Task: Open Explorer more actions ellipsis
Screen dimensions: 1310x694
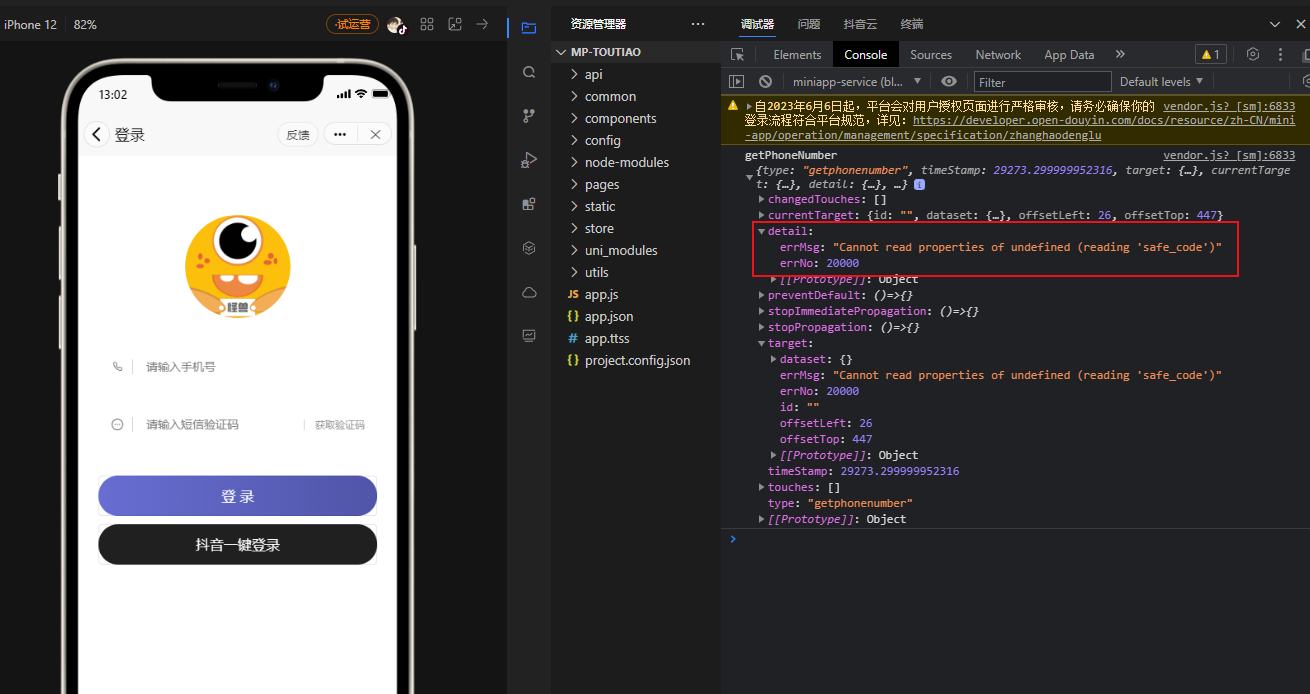Action: click(698, 24)
